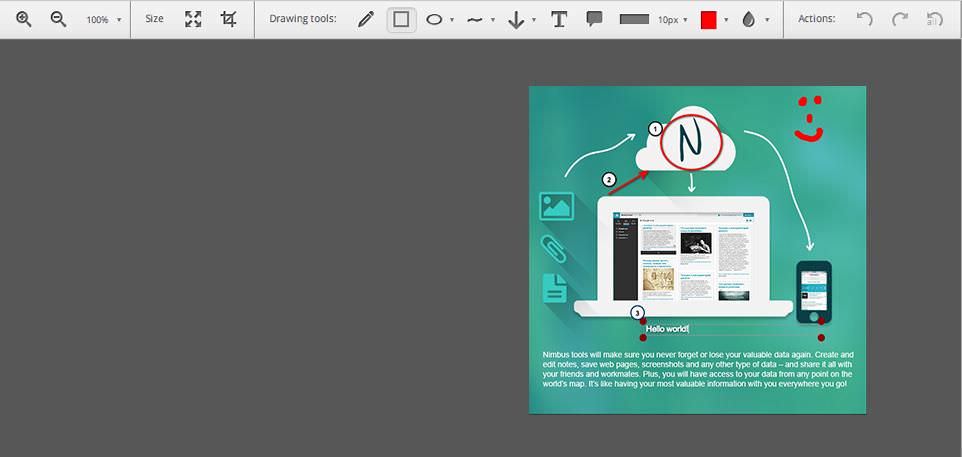
Task: Select the Arrow drawing tool
Action: 516,20
